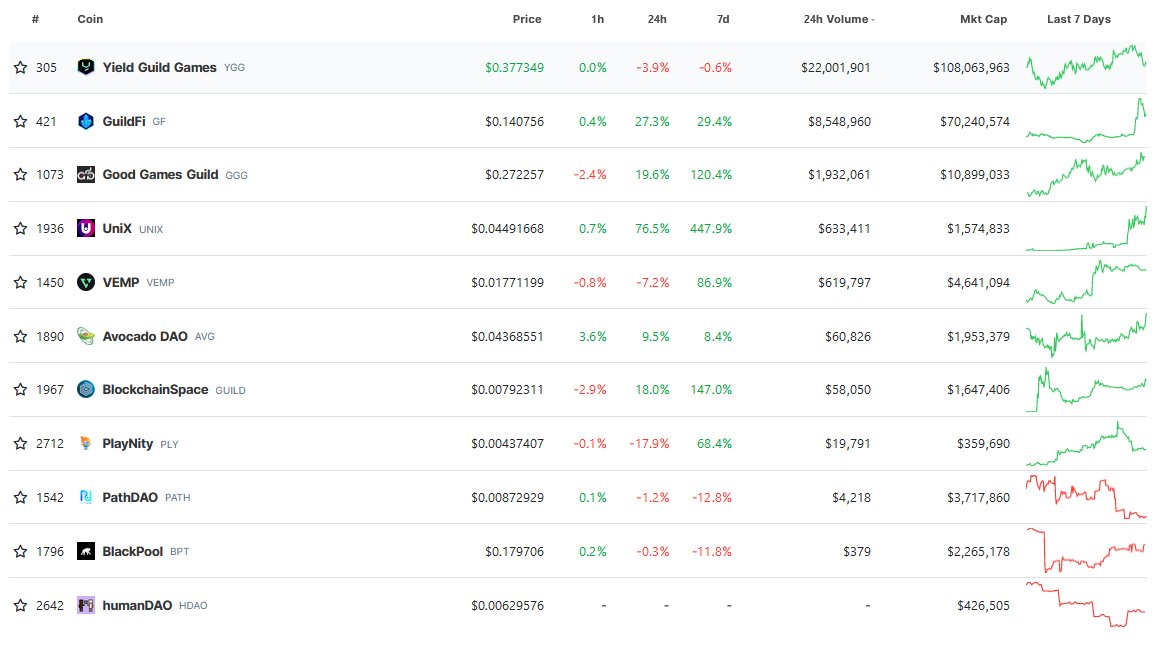The image size is (1170, 645).
Task: Click the Good Games Guild logo icon
Action: tap(86, 175)
